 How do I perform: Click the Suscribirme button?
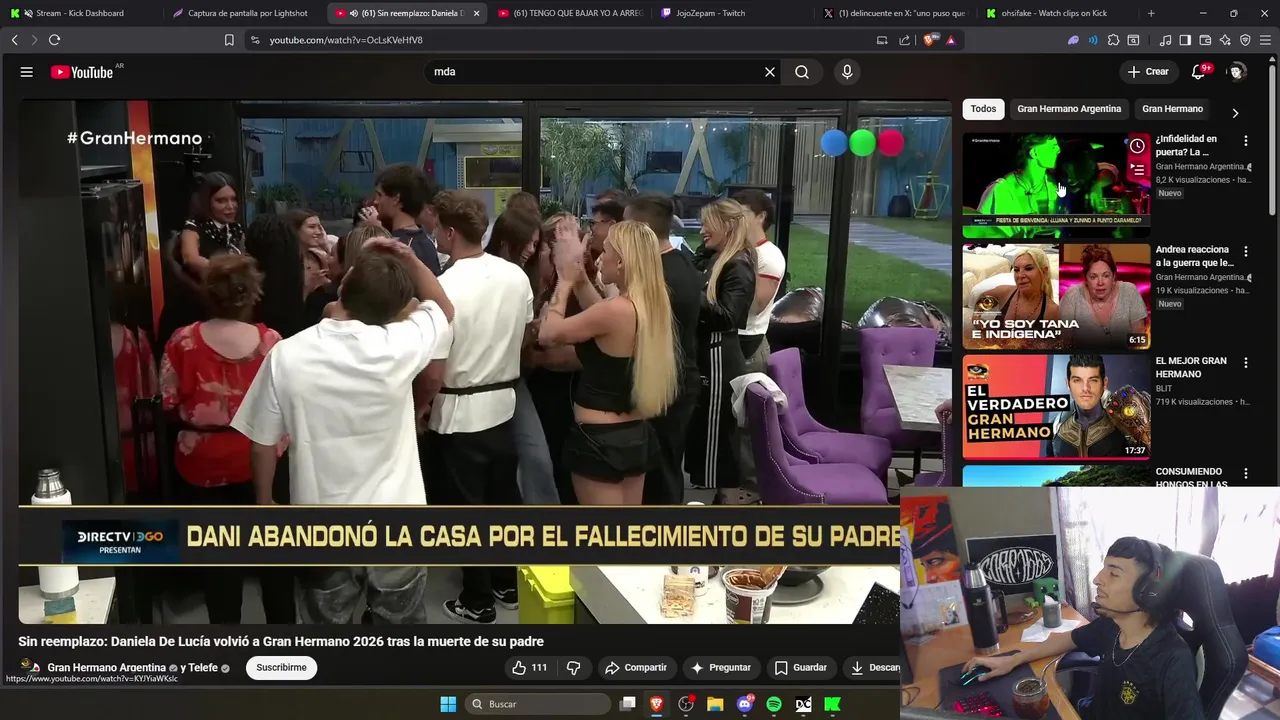click(x=281, y=668)
